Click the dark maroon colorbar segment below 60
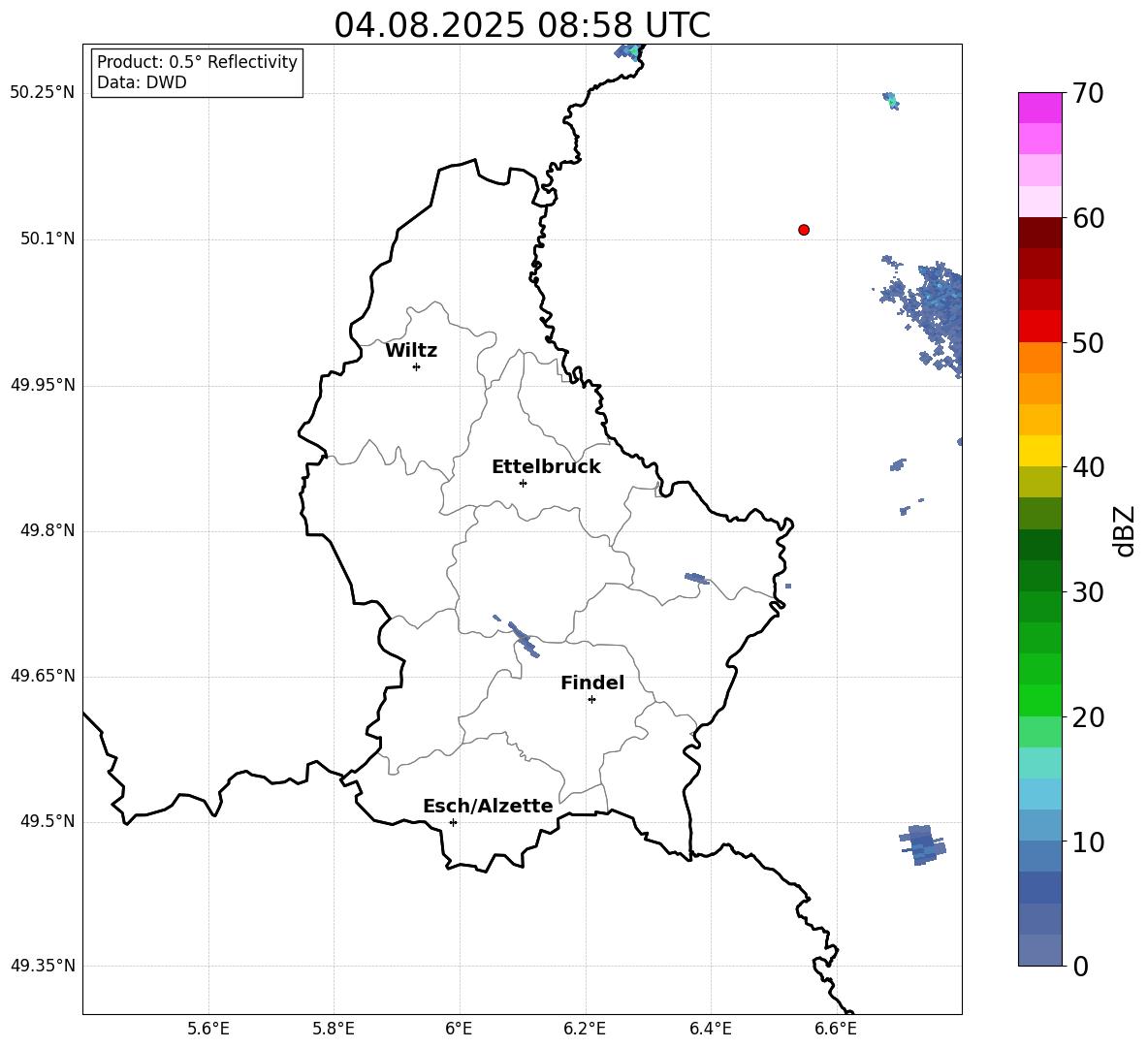The image size is (1148, 1048). coord(1039,233)
